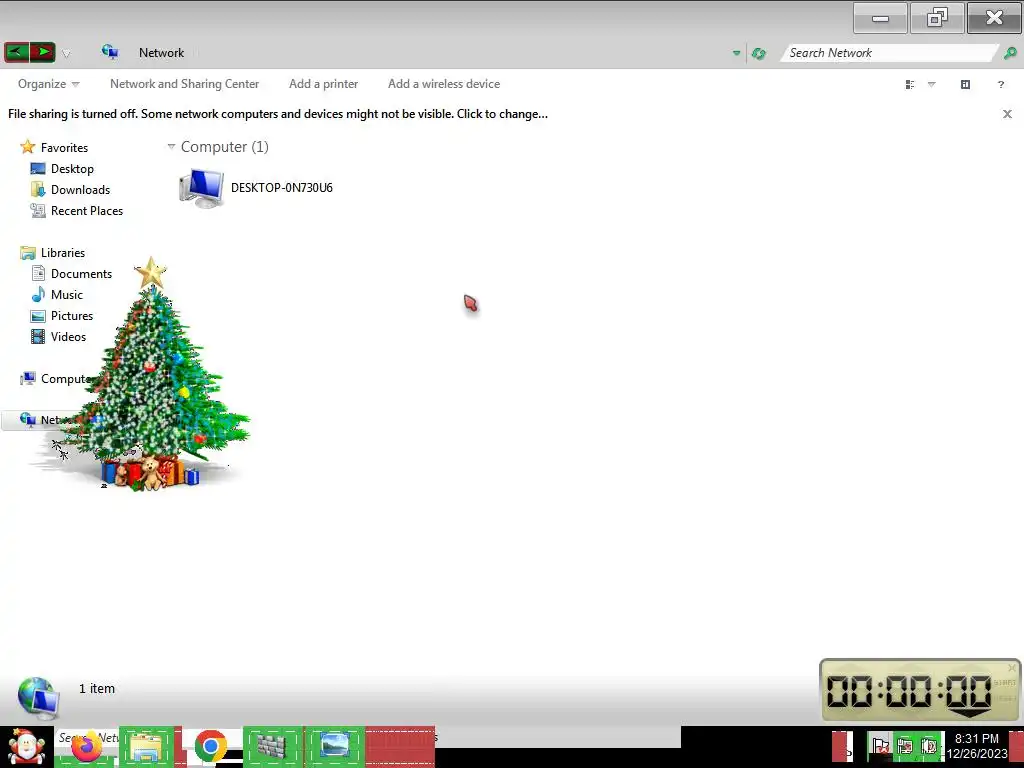Click Add a printer
1024x768 pixels.
click(323, 84)
